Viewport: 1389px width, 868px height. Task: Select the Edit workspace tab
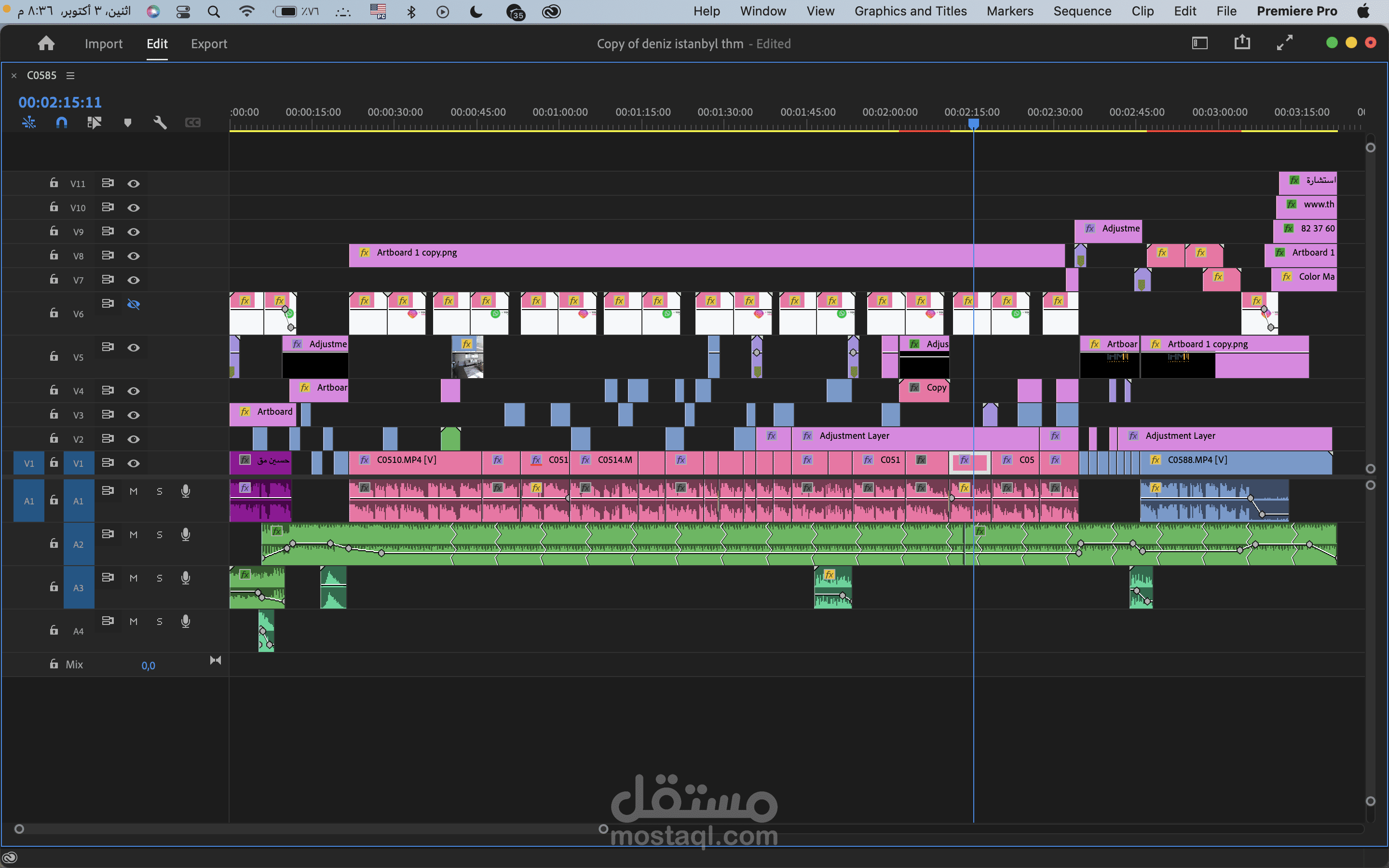[x=157, y=43]
